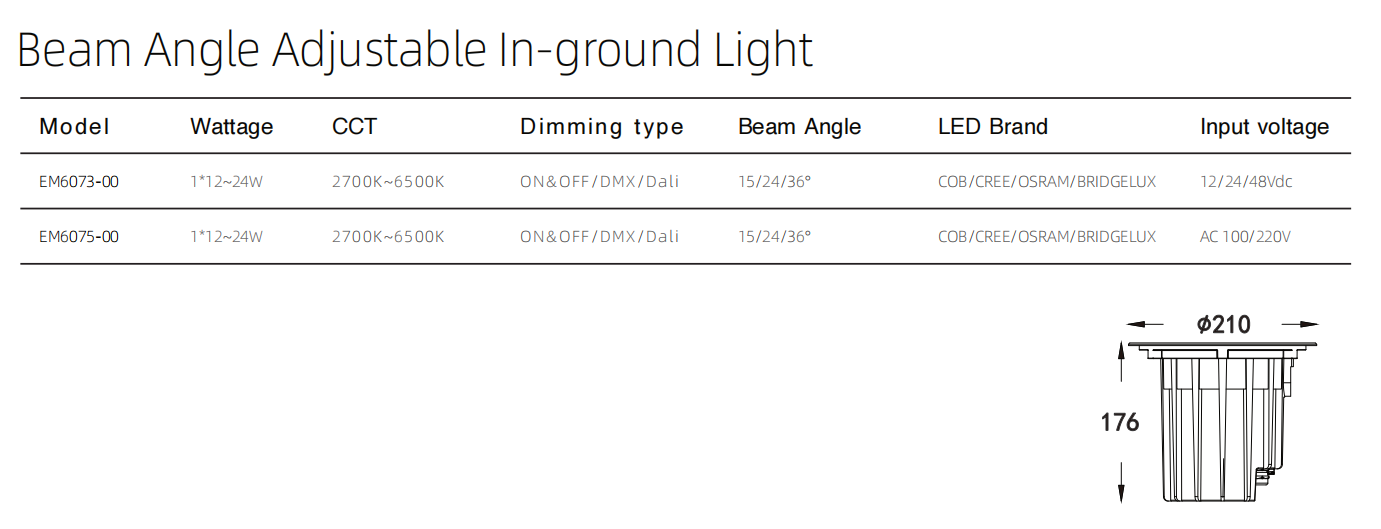Click the Dimming type column header
This screenshot has height=529, width=1381.
[601, 127]
